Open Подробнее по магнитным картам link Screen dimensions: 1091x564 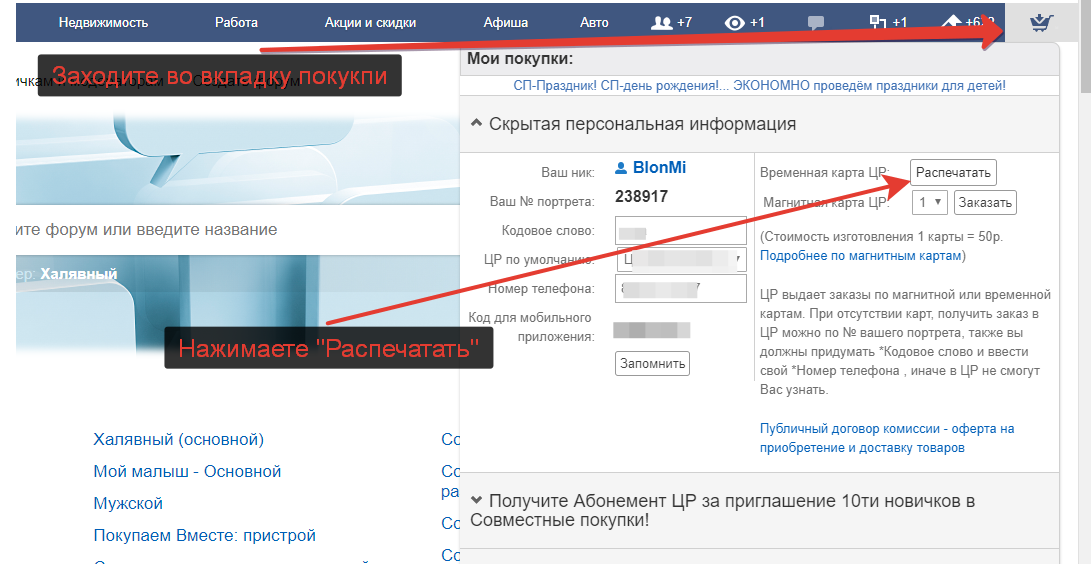tap(860, 256)
